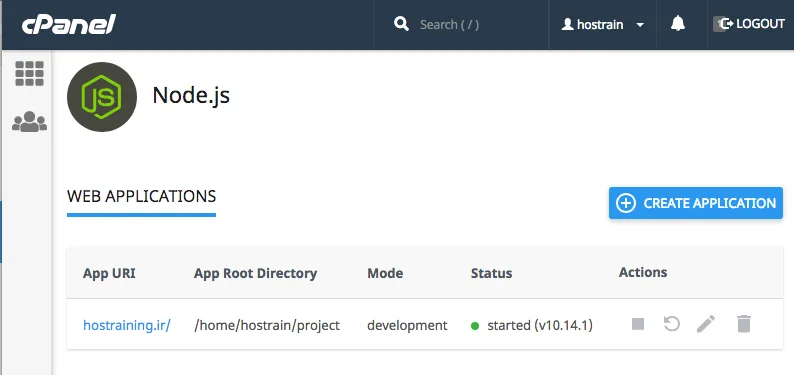Viewport: 794px width, 375px height.
Task: Select the WEB APPLICATIONS tab
Action: tap(141, 196)
